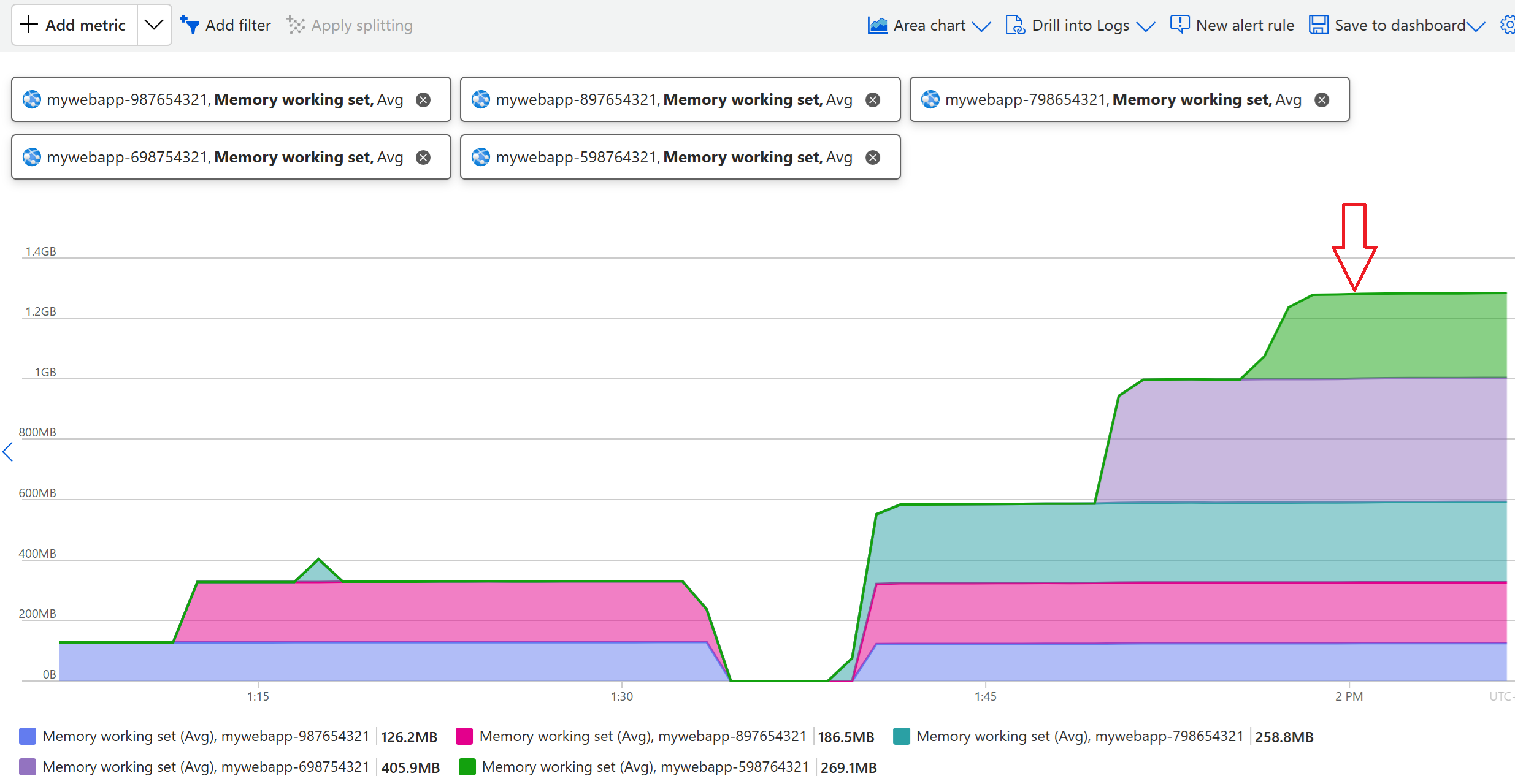Open the Add metric dropdown chevron
Screen dimensions: 1515x784
click(x=154, y=25)
